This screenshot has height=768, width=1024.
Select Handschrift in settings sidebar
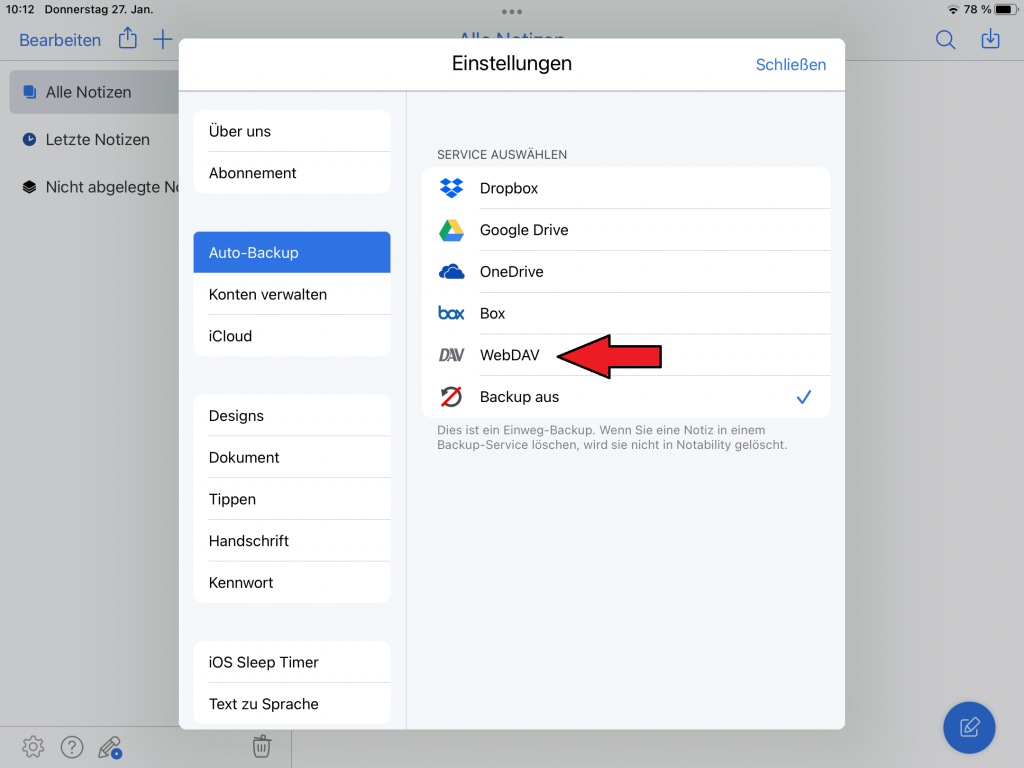click(249, 541)
